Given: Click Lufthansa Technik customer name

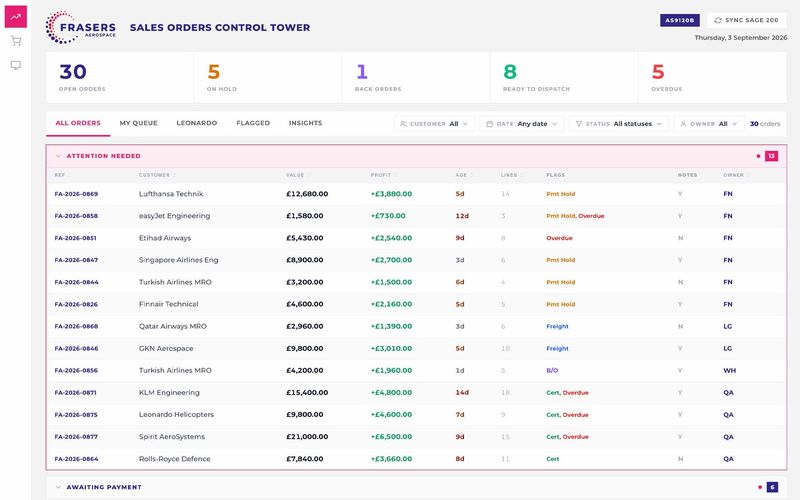Looking at the screenshot, I should (171, 194).
